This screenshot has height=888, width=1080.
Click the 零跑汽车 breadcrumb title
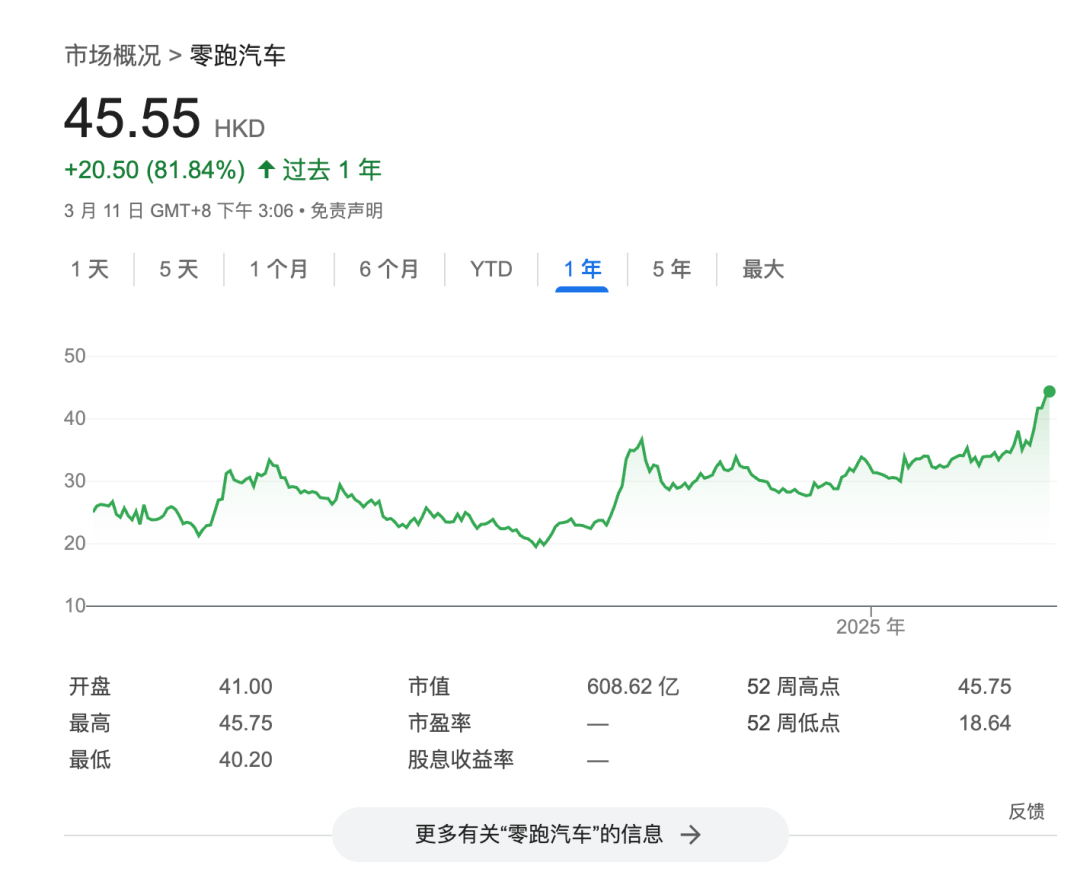click(x=238, y=55)
